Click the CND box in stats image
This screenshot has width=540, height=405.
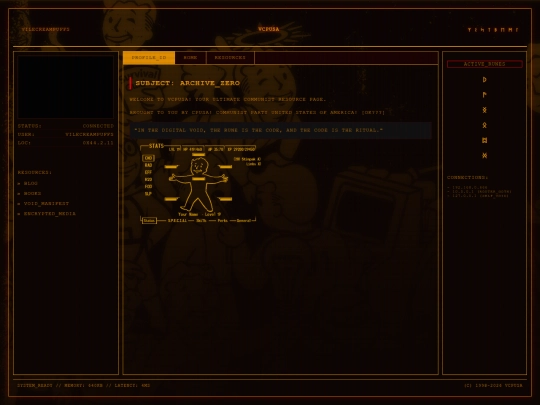pos(148,158)
